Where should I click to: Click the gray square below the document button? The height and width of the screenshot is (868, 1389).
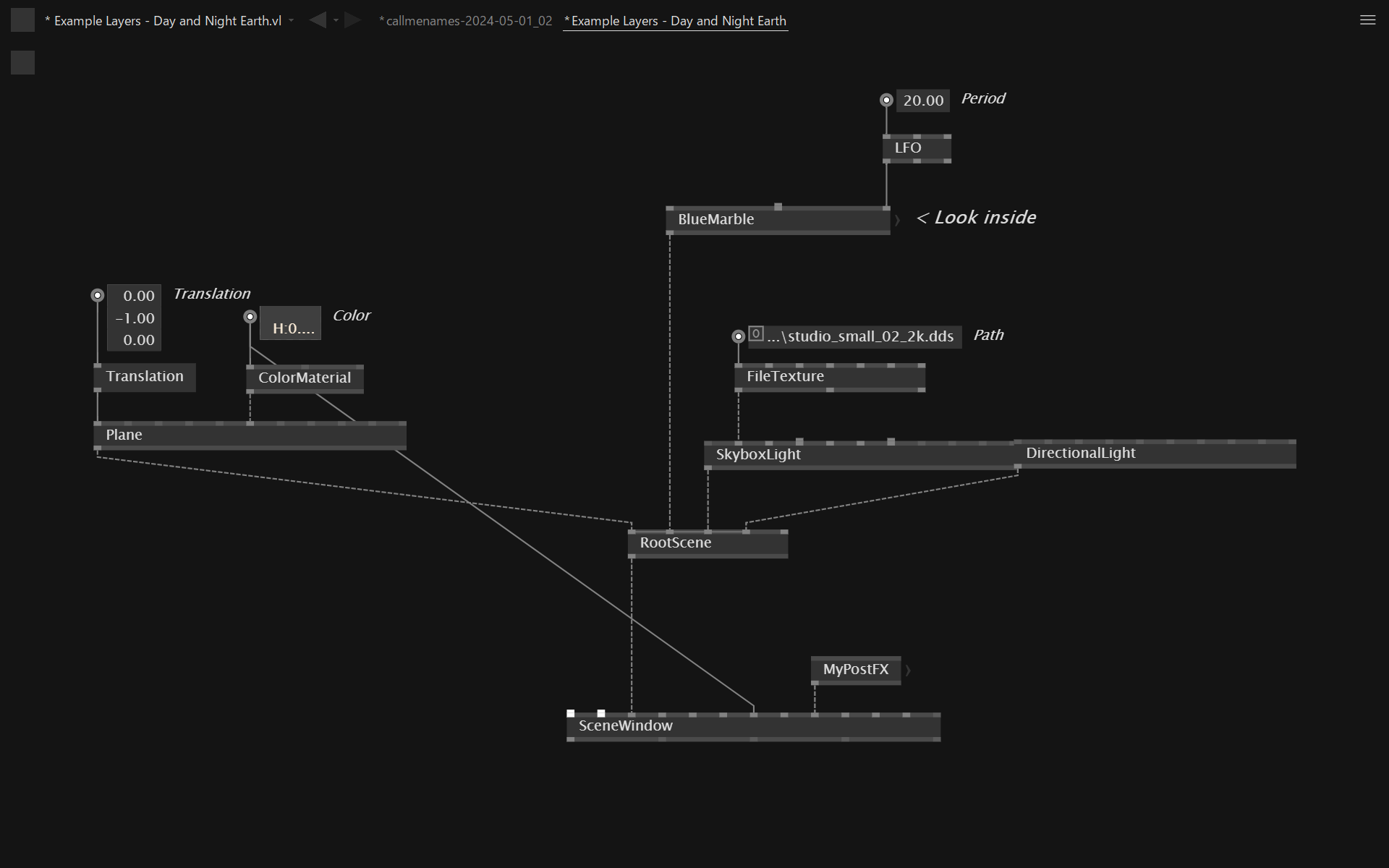(x=22, y=63)
